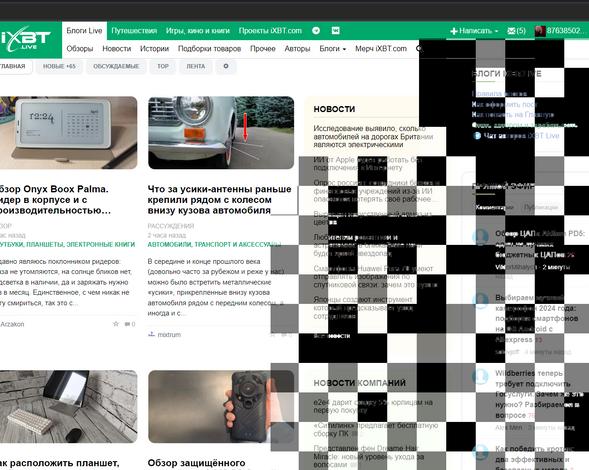This screenshot has height=470, width=589.
Task: Bookmark the Onyx Boox Palma post with star
Action: [x=116, y=324]
